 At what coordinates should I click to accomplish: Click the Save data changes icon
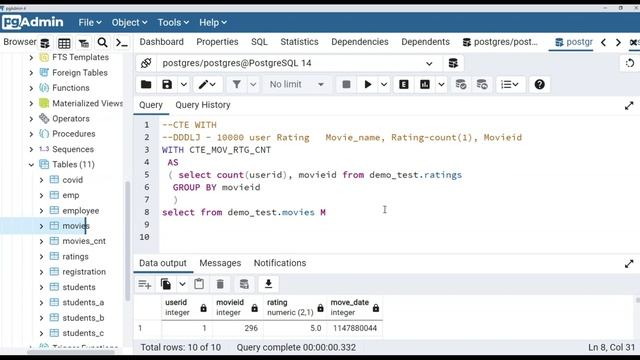(x=244, y=284)
